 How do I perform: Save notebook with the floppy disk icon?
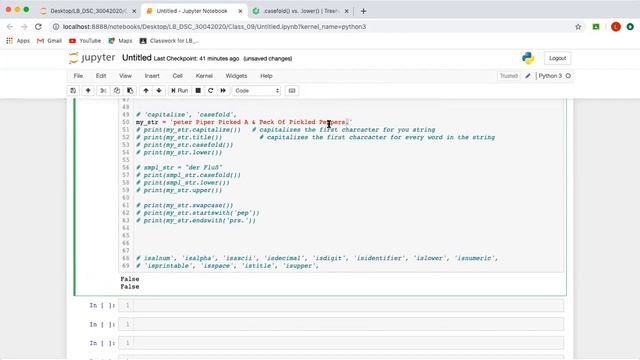click(73, 91)
